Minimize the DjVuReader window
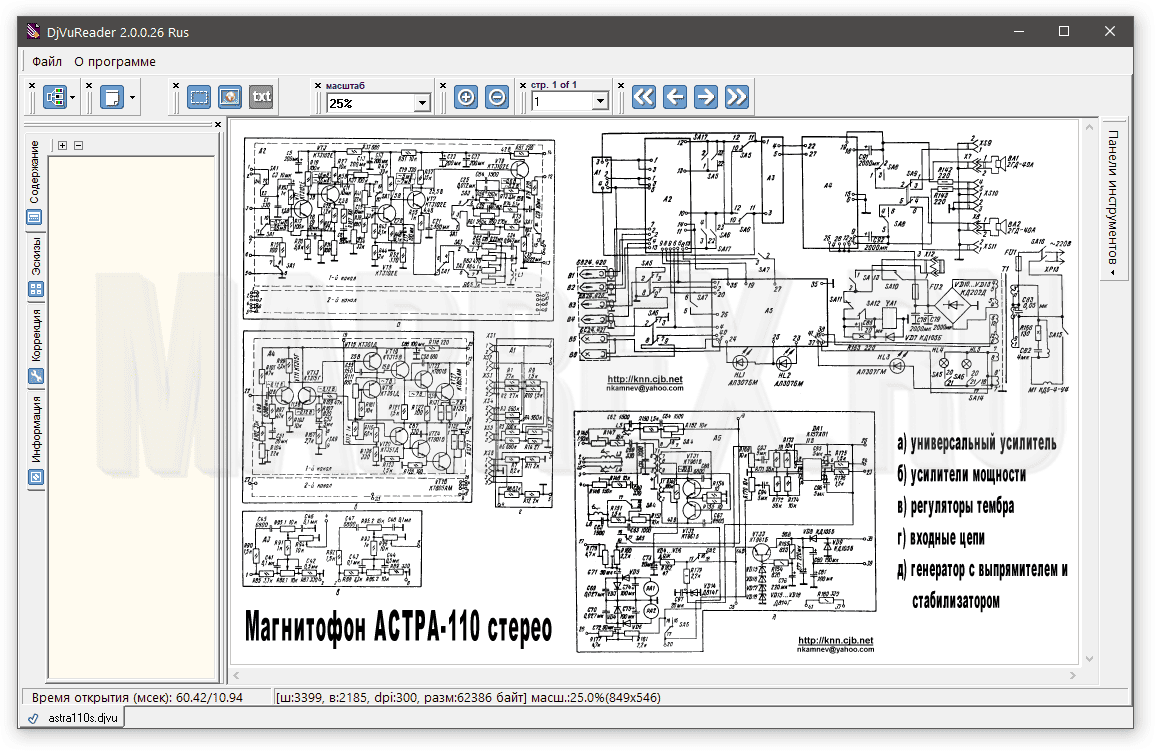The height and width of the screenshot is (751, 1155). 1019,32
